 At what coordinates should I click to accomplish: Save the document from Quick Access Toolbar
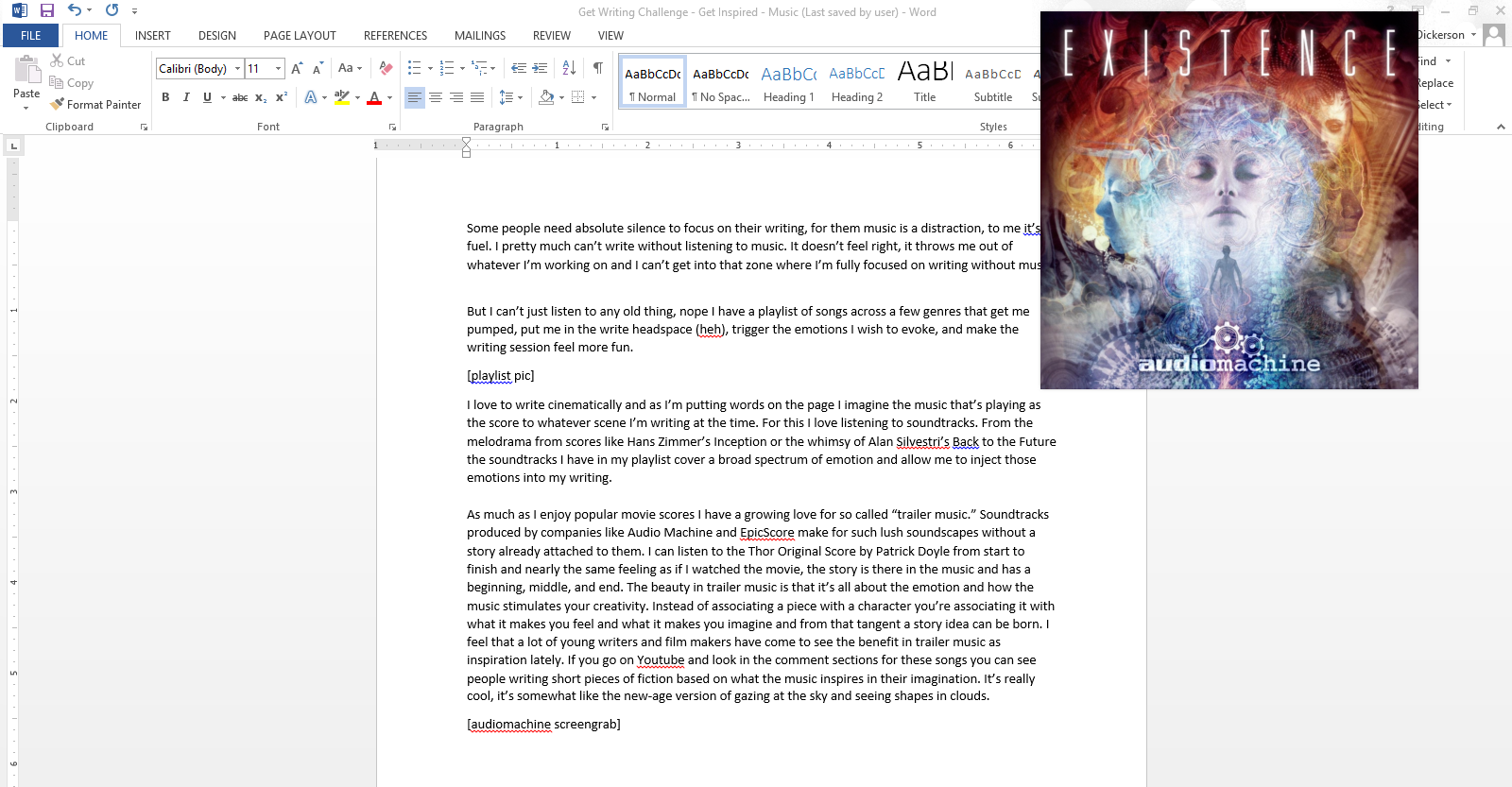click(47, 10)
